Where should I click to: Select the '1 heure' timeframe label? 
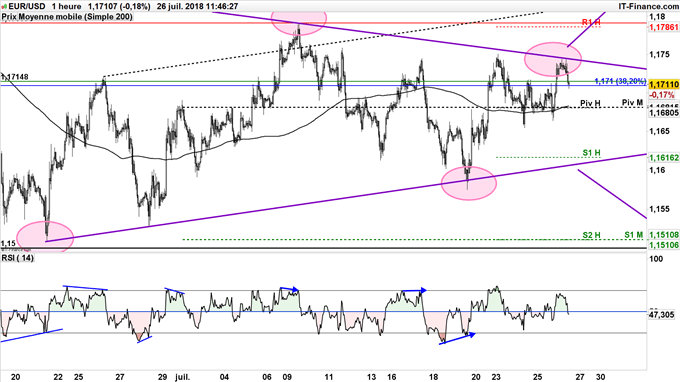coord(66,6)
